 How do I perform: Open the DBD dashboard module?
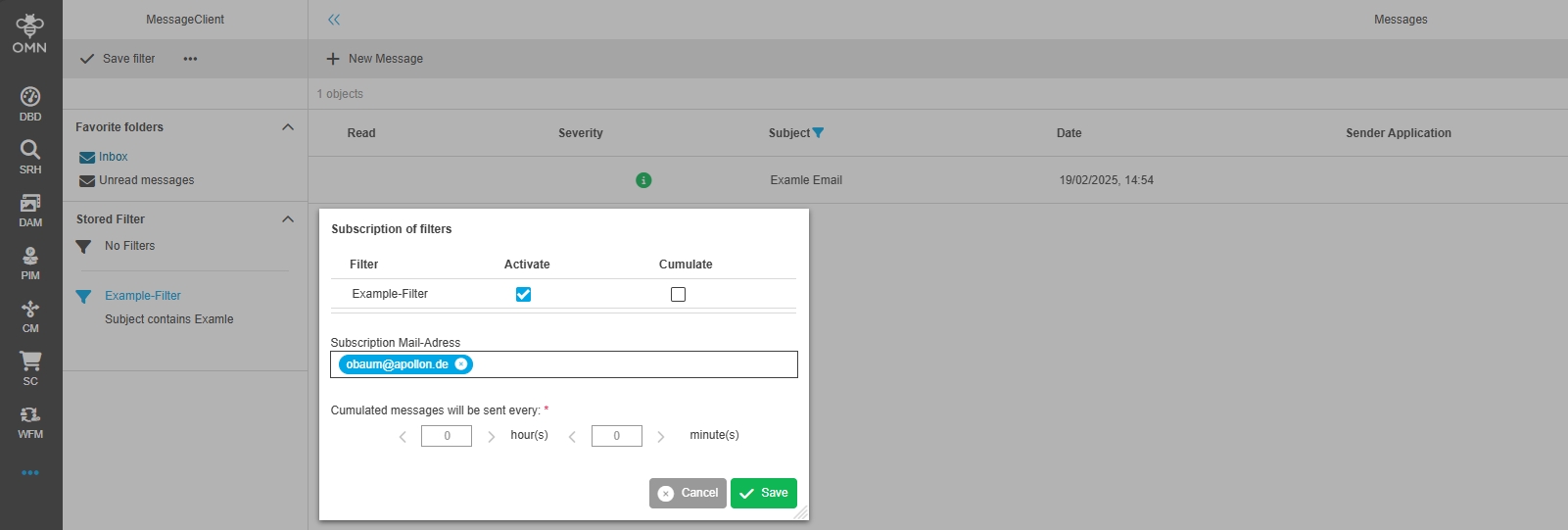[x=30, y=102]
